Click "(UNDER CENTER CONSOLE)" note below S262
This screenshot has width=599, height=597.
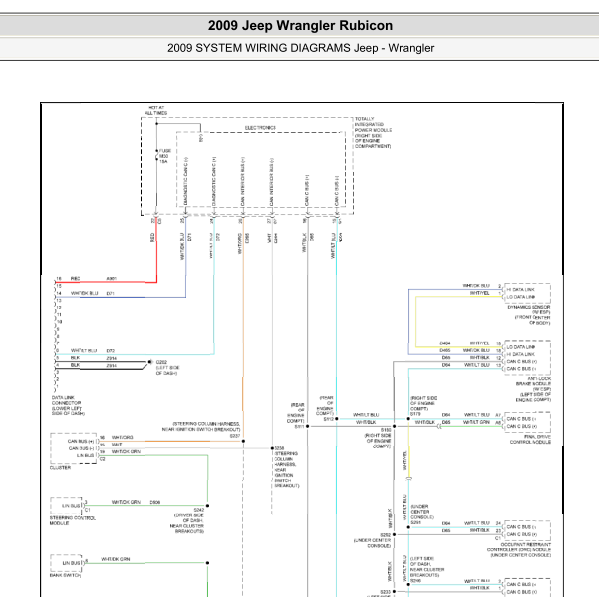(x=372, y=543)
